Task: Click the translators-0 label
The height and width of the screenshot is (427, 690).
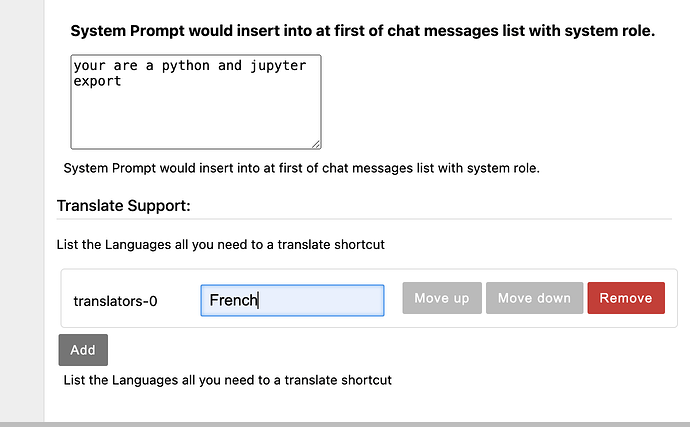Action: point(115,300)
